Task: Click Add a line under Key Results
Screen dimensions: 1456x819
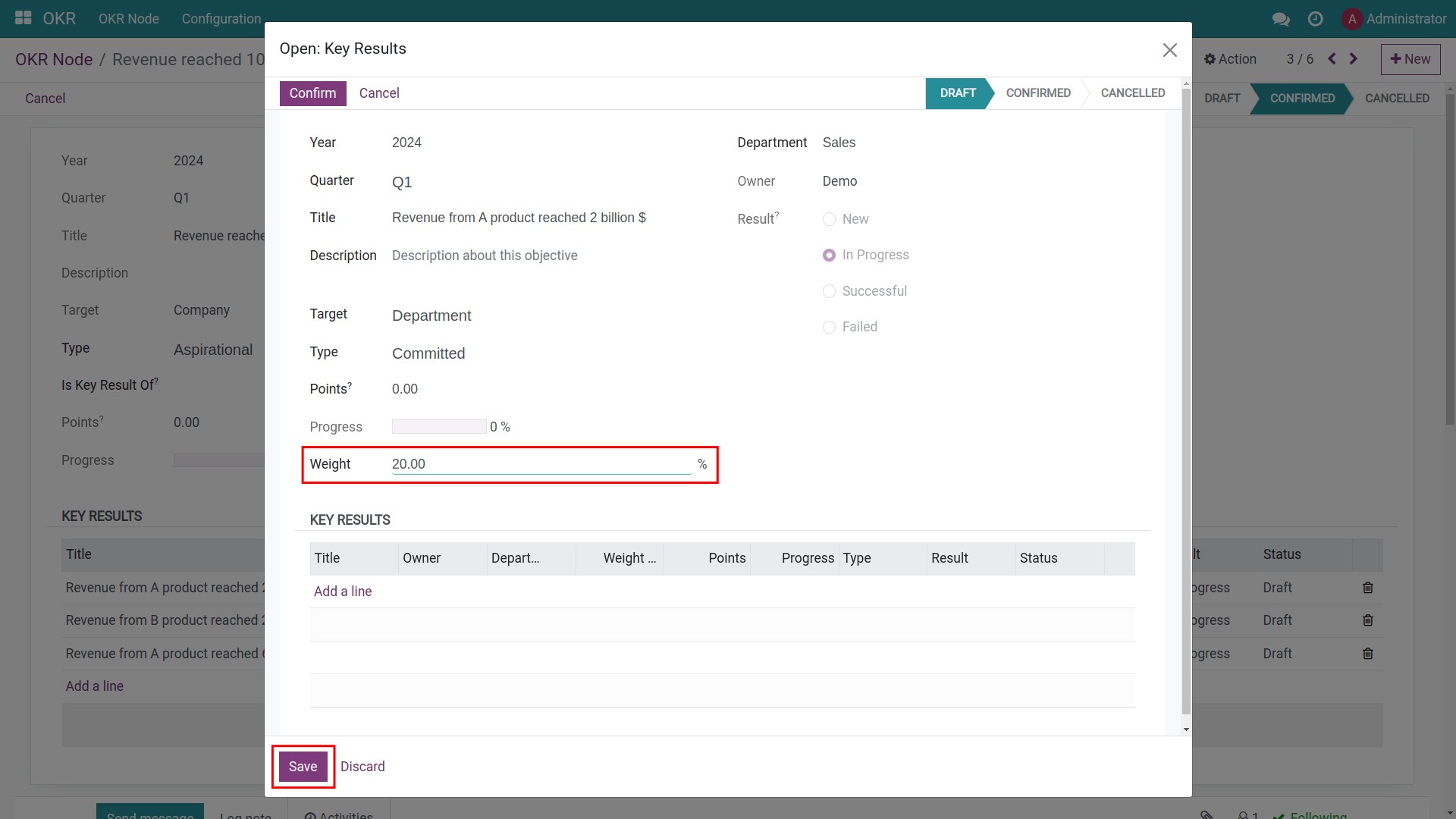Action: click(342, 591)
